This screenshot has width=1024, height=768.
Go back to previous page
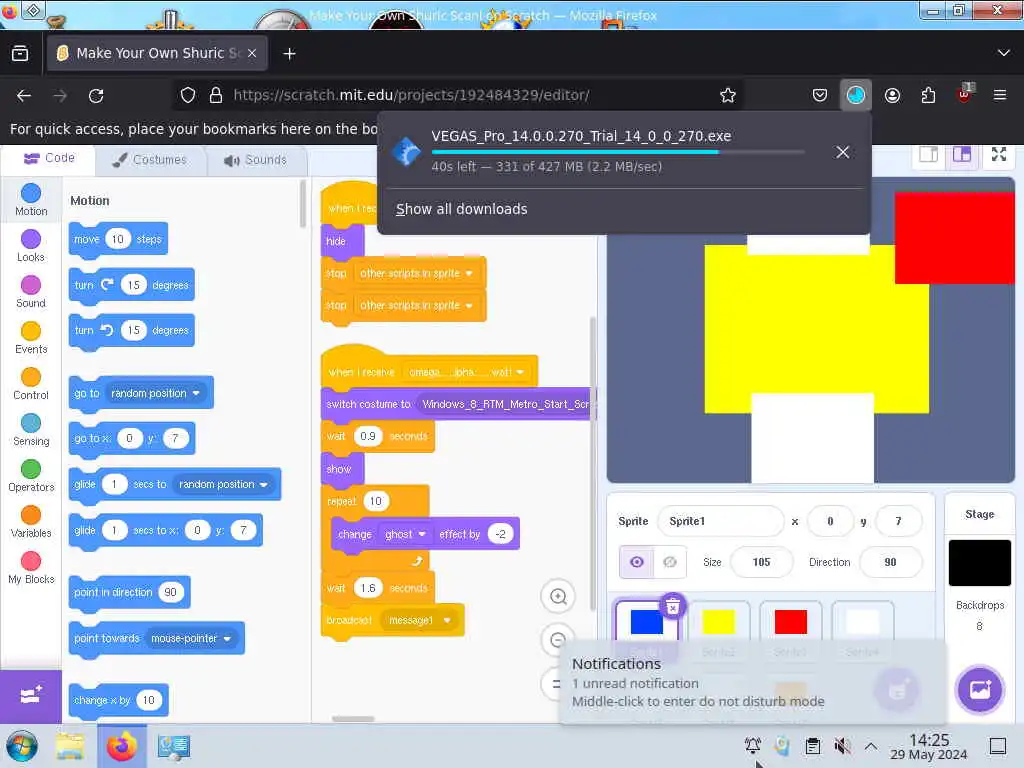(24, 96)
